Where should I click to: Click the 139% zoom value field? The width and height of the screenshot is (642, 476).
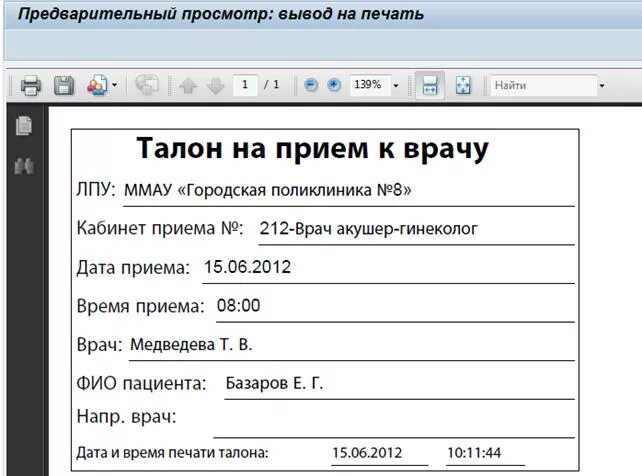tap(370, 85)
